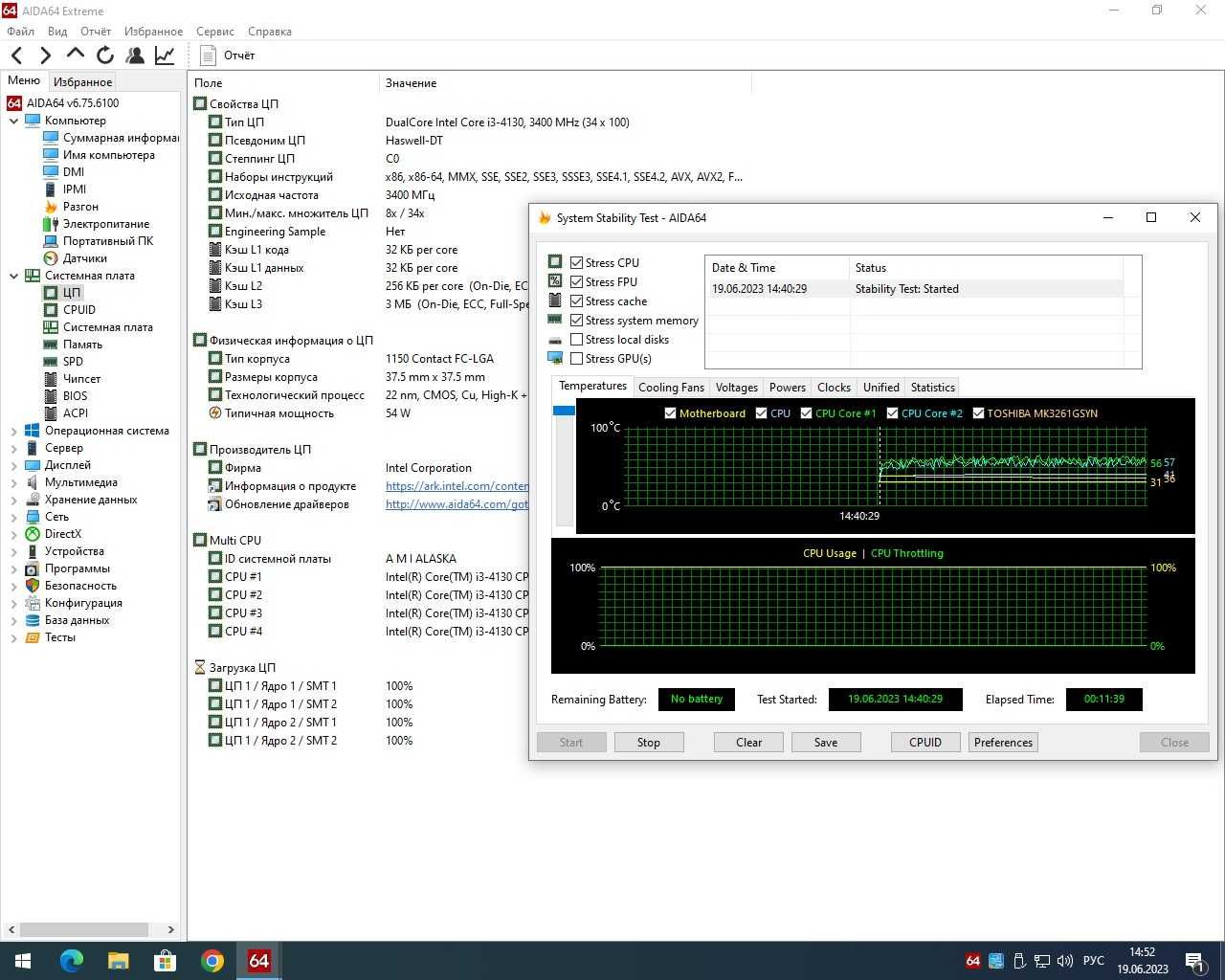The image size is (1225, 980).
Task: Click the Windows Start button
Action: tap(23, 961)
